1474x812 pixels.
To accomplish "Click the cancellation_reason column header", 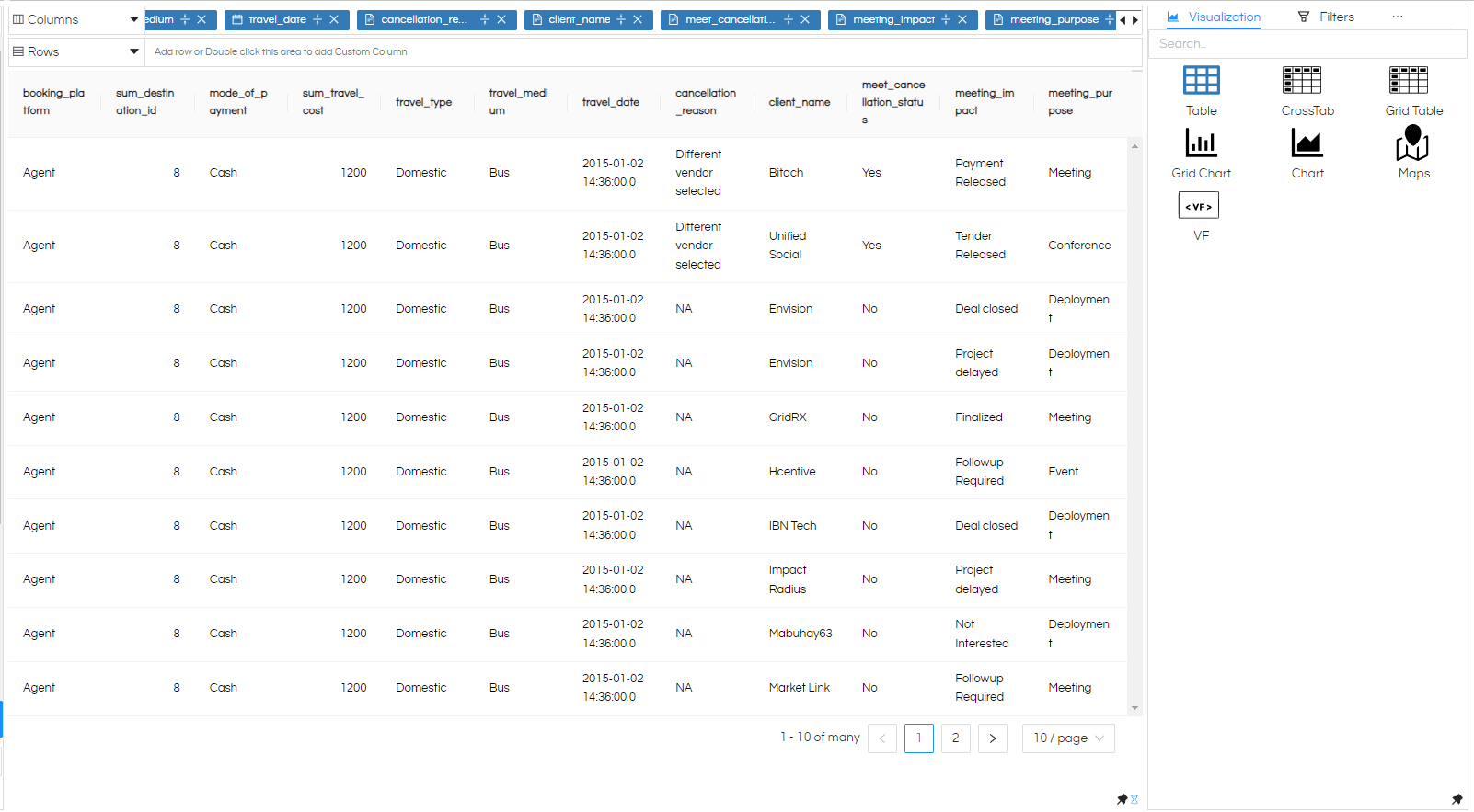I will [x=705, y=102].
